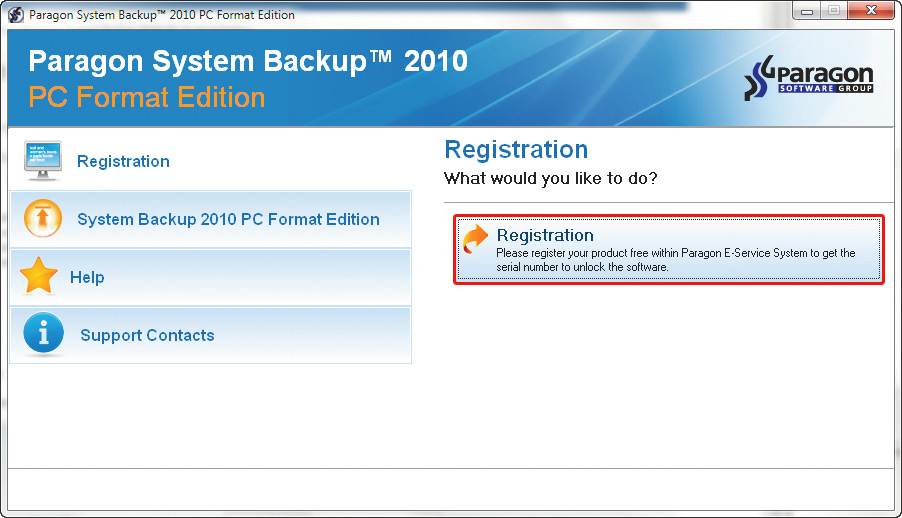The width and height of the screenshot is (902, 518).
Task: Click the orange PC Format Edition subtitle
Action: [146, 97]
